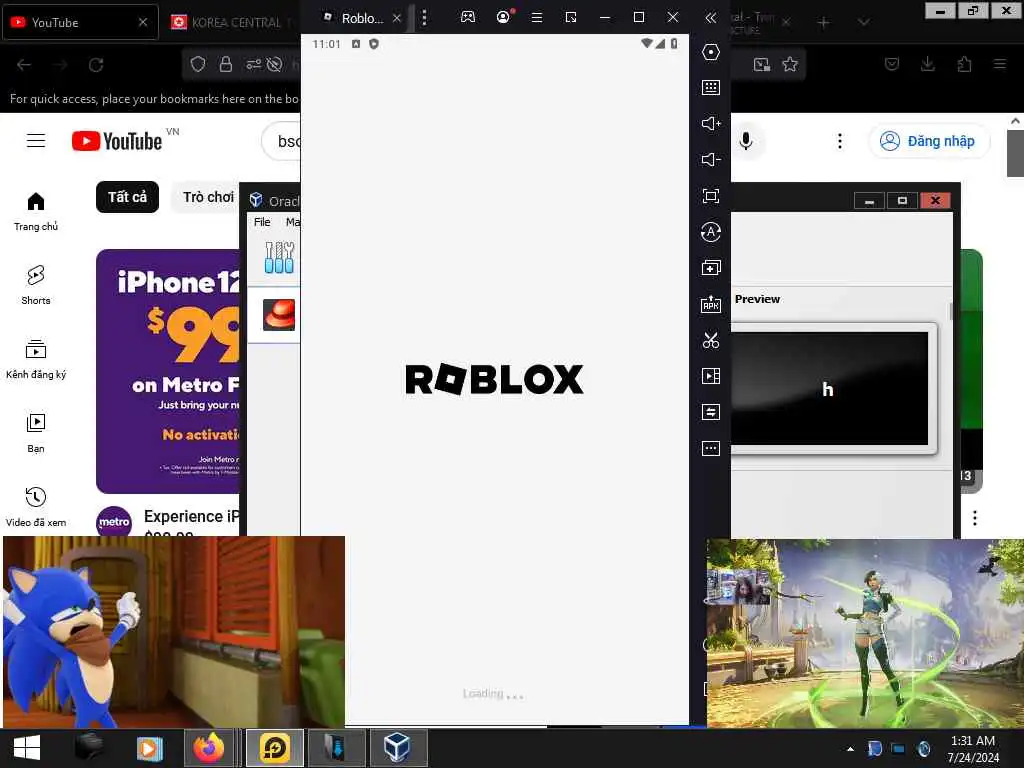
Task: Bookmark page with star icon
Action: coord(790,64)
